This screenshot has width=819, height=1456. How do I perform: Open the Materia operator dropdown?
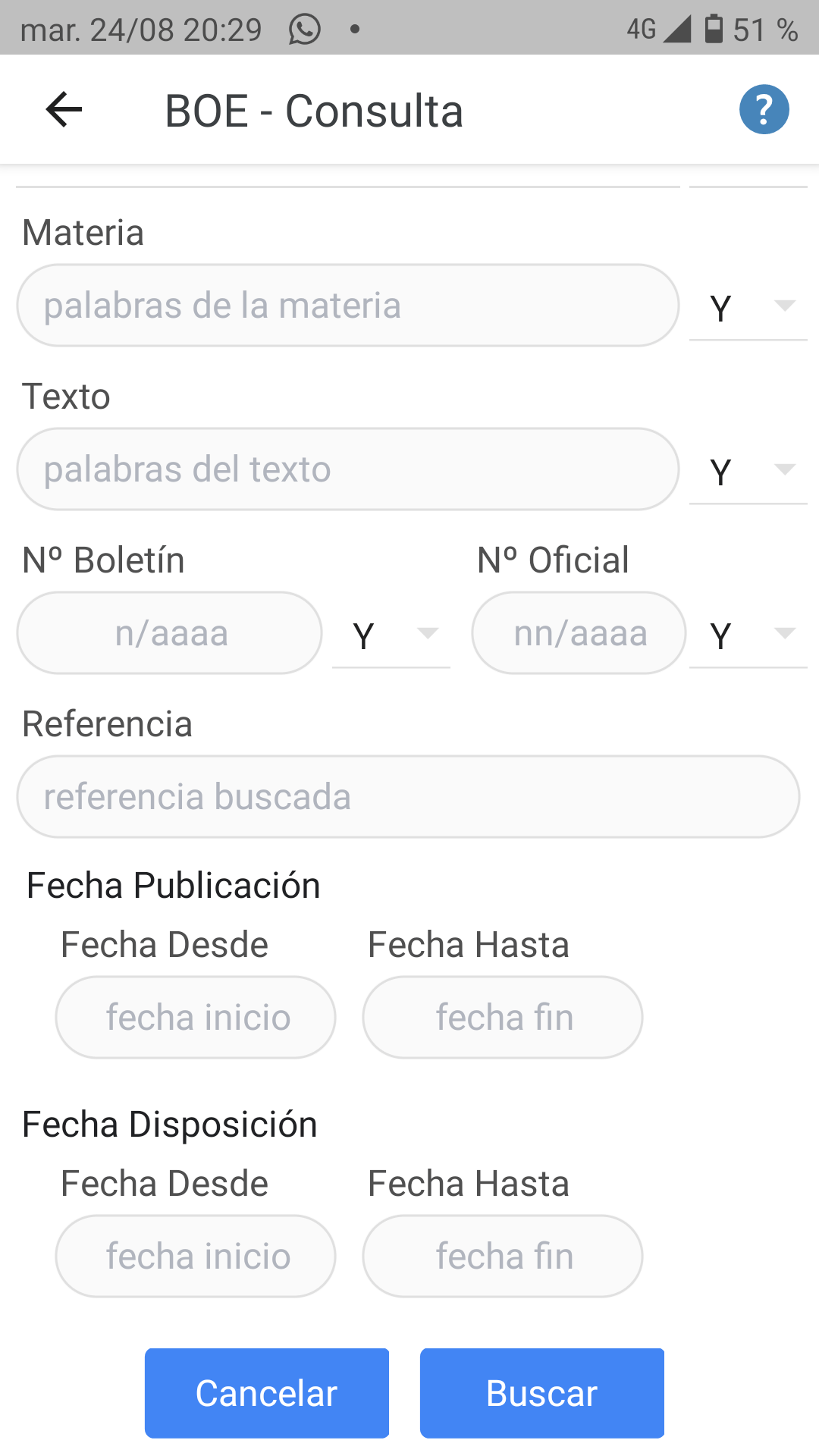[x=748, y=306]
